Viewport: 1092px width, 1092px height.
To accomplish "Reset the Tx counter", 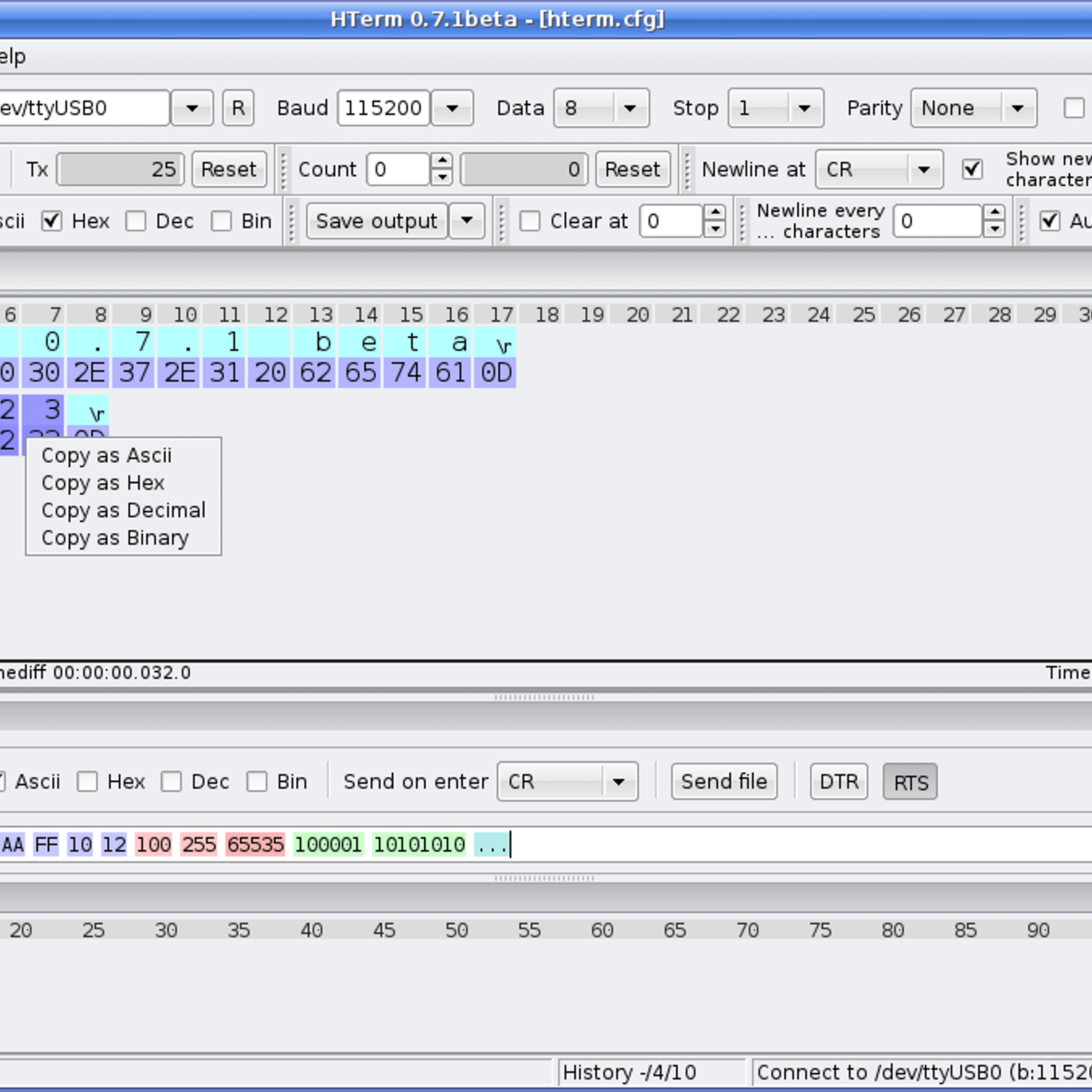I will 229,169.
